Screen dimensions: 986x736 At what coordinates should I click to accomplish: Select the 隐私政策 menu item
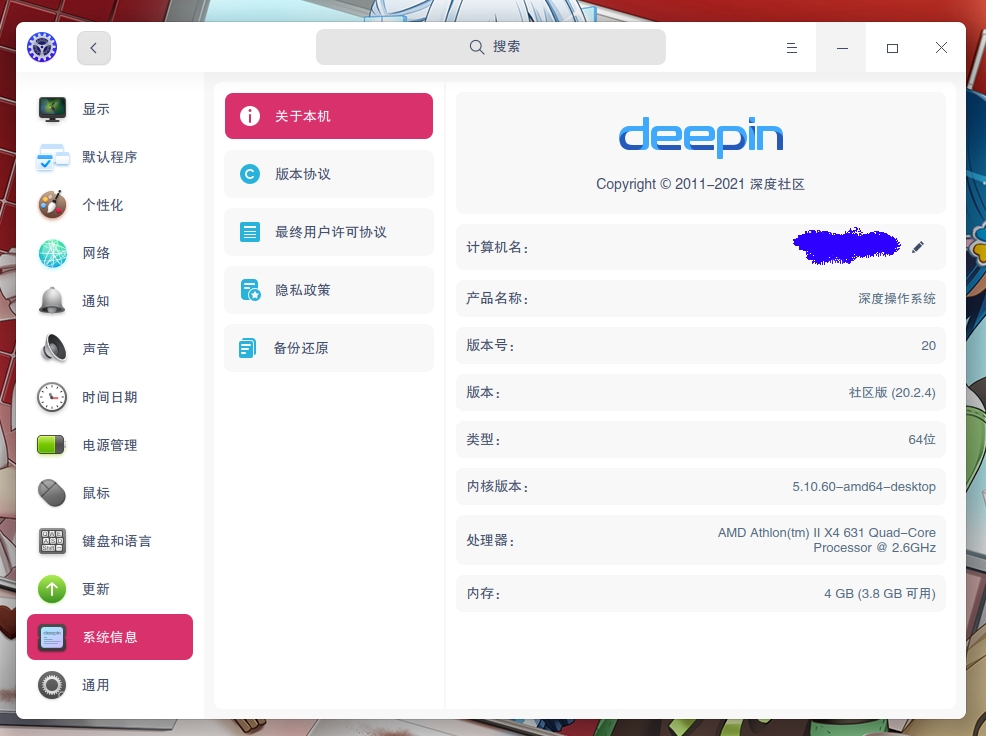(329, 290)
